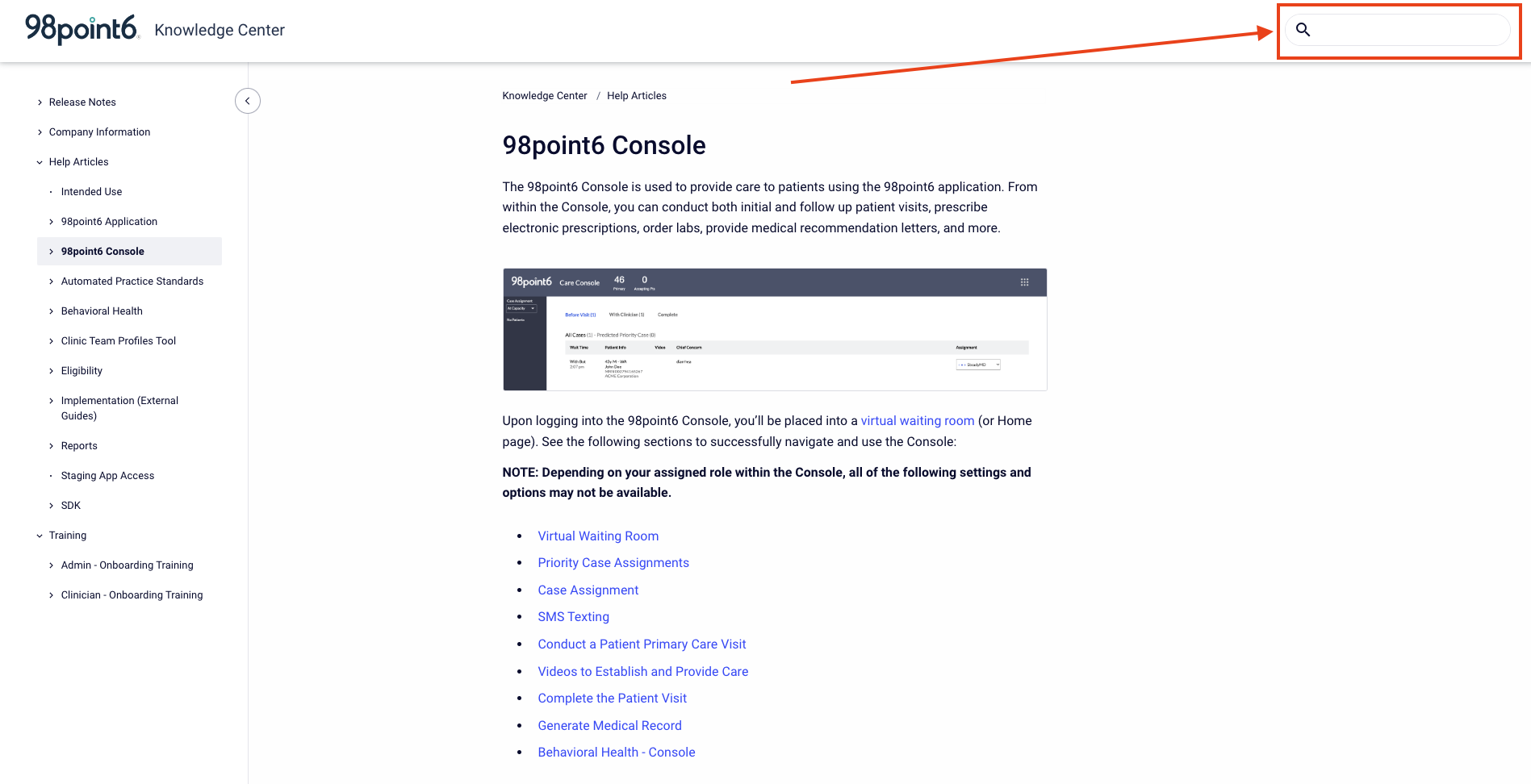Expand the Behavioral Health chevron

52,311
